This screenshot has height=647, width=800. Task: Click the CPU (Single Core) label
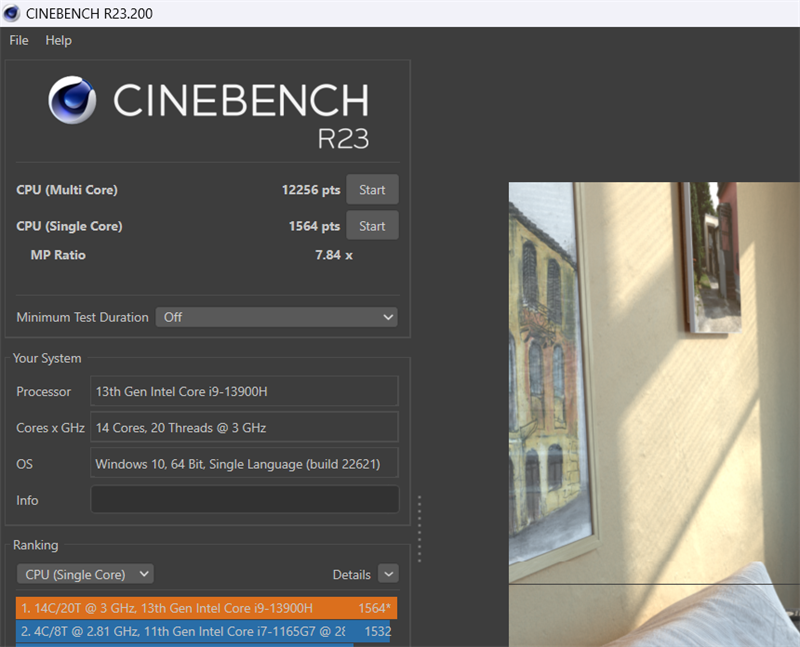click(x=69, y=226)
